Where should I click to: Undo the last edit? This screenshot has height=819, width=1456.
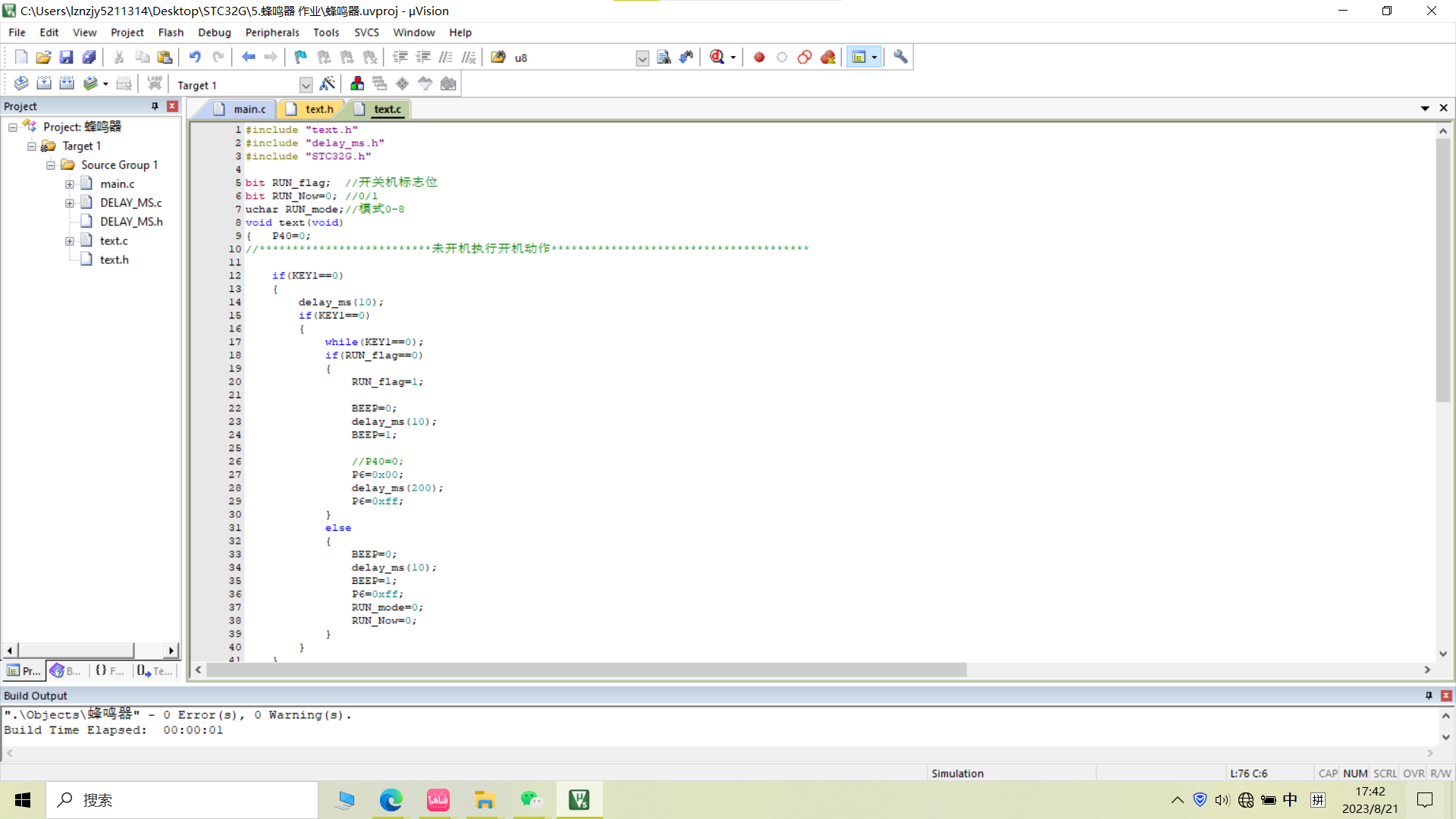[x=195, y=57]
